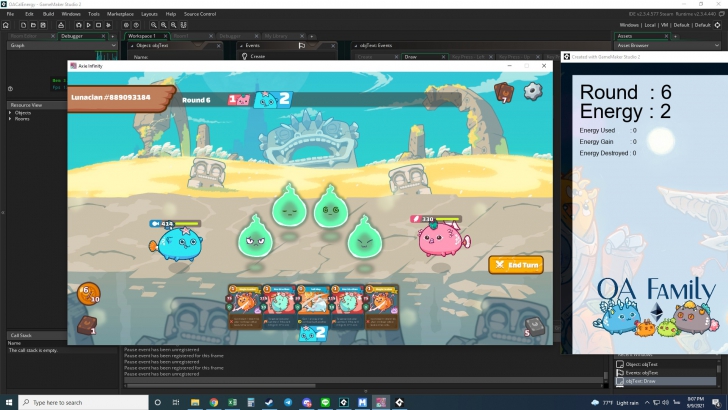Click the output panel horizontal scrollbar
The height and width of the screenshot is (410, 728).
[x=221, y=385]
